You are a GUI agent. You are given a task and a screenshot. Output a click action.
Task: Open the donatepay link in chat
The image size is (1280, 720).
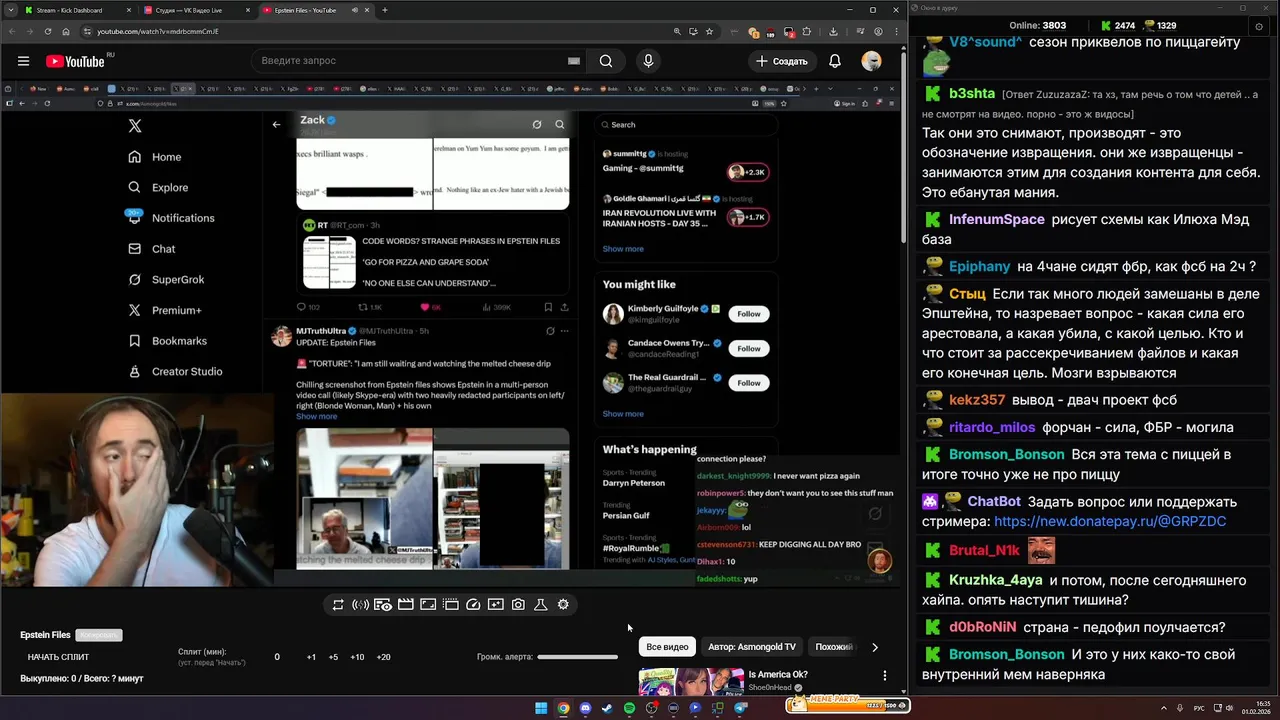pos(1110,521)
